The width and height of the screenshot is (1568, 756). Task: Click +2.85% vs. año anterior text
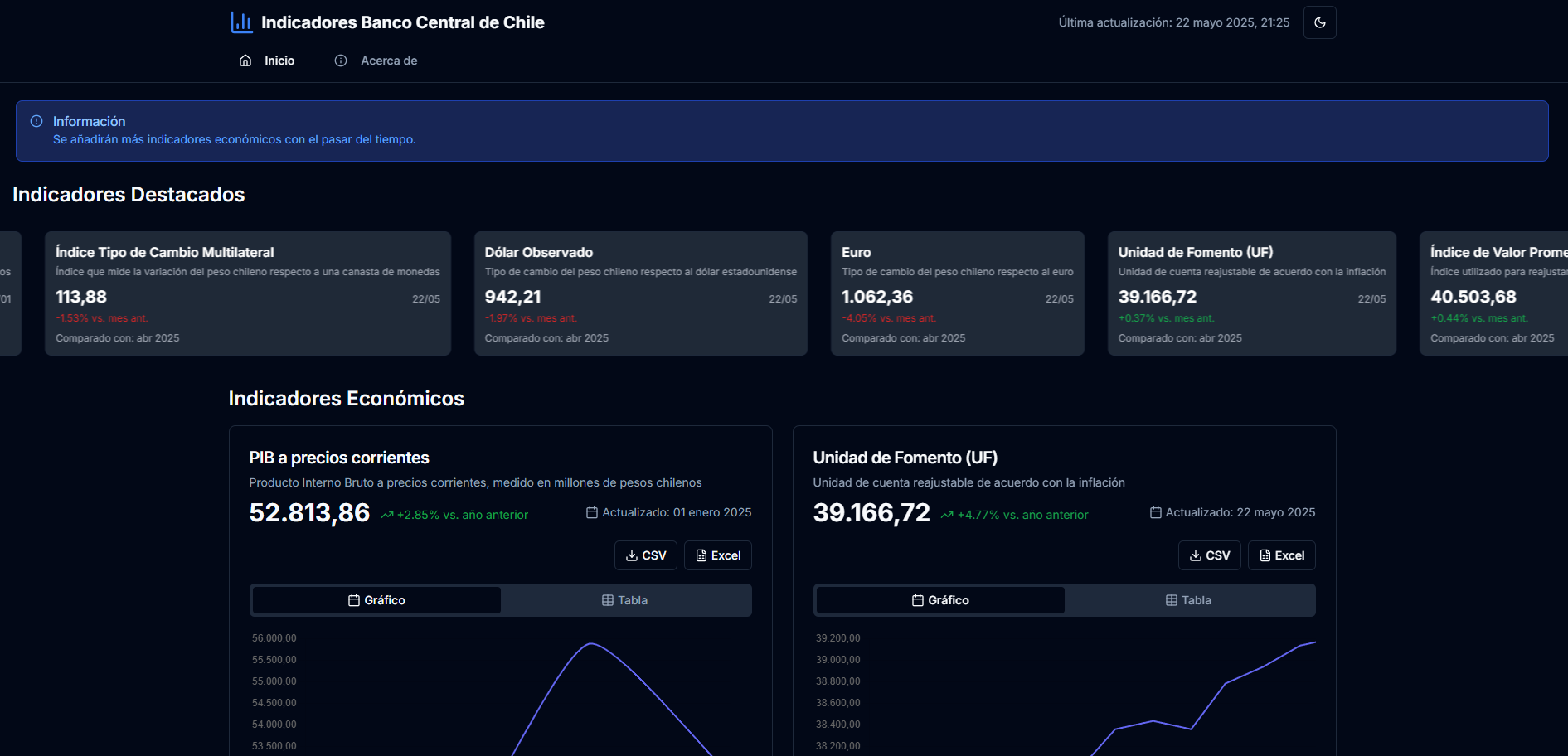tap(463, 515)
